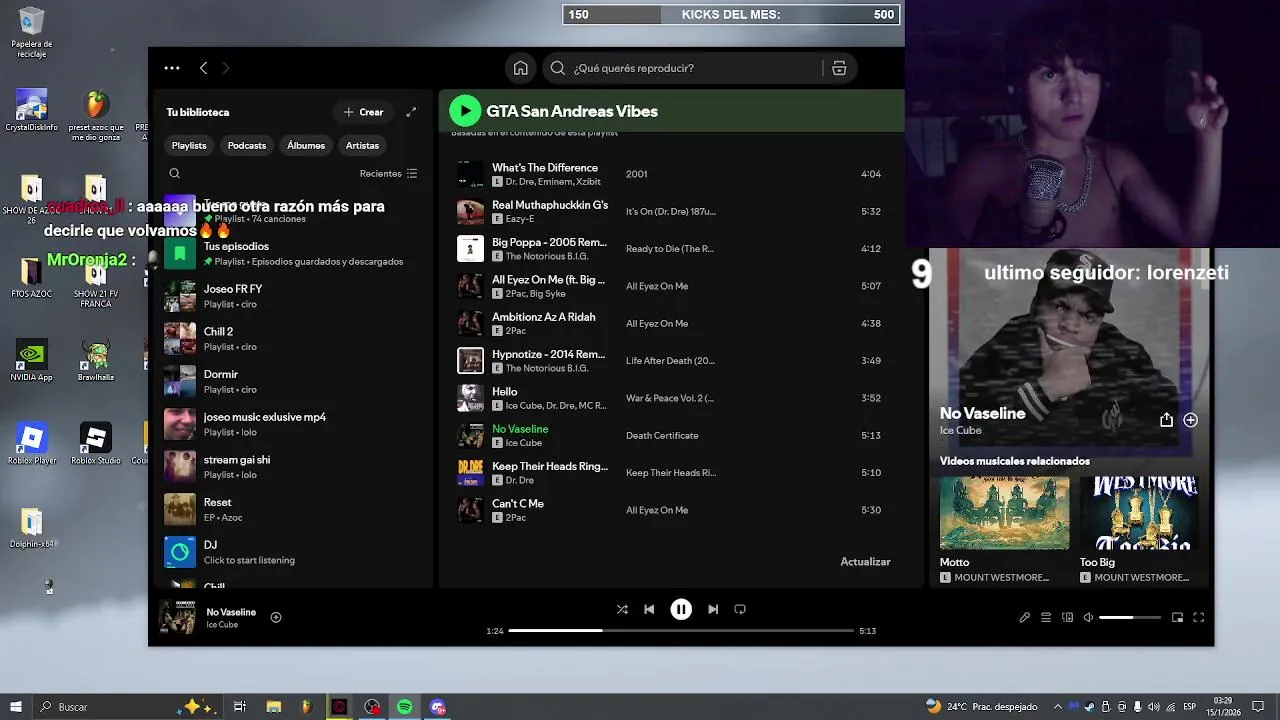
Task: Select the Artistas filter chip
Action: (362, 145)
